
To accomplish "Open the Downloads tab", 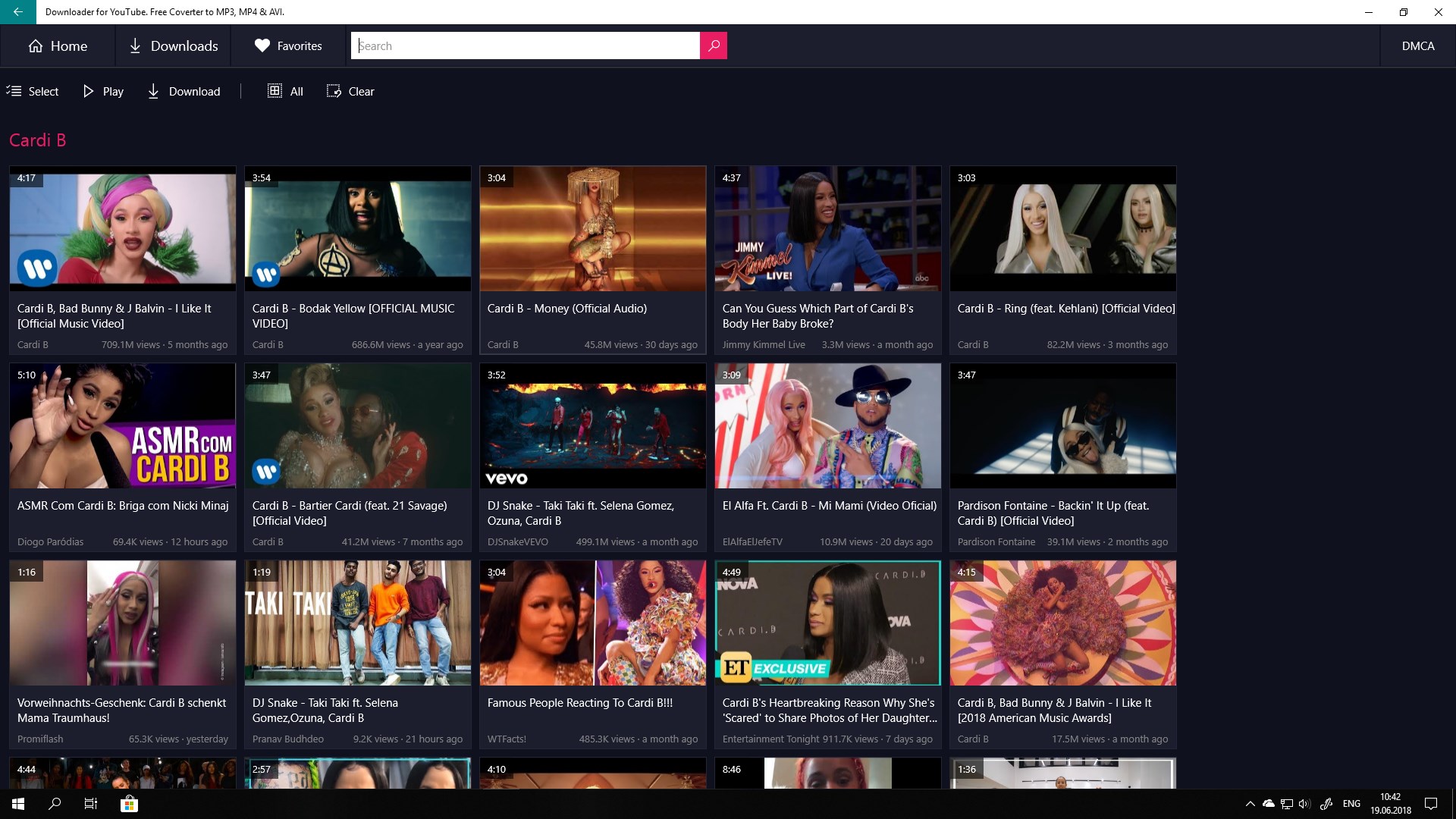I will [174, 45].
